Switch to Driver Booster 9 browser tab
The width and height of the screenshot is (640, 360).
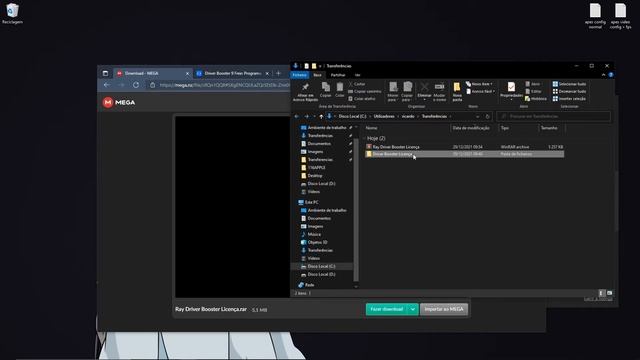pos(233,73)
